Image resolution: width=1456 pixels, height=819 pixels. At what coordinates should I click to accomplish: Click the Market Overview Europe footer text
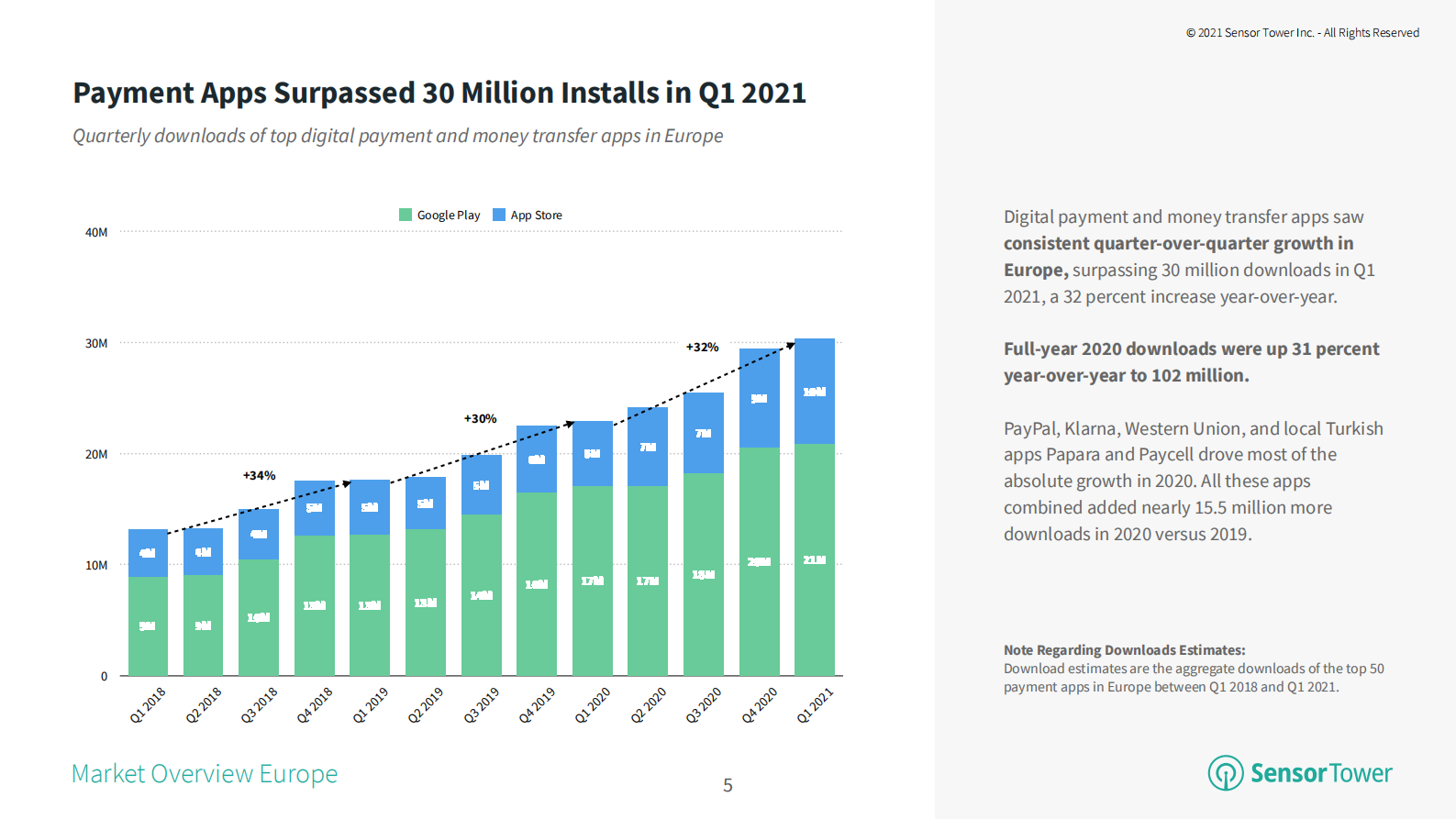click(x=205, y=774)
